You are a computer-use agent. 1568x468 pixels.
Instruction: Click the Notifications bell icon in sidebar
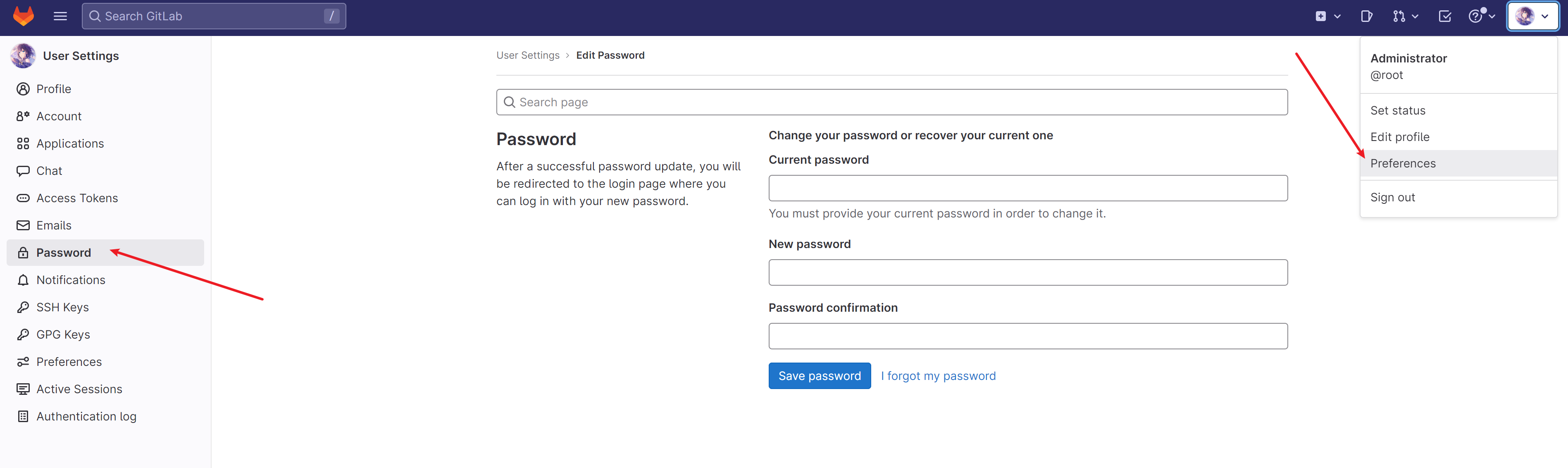[23, 280]
